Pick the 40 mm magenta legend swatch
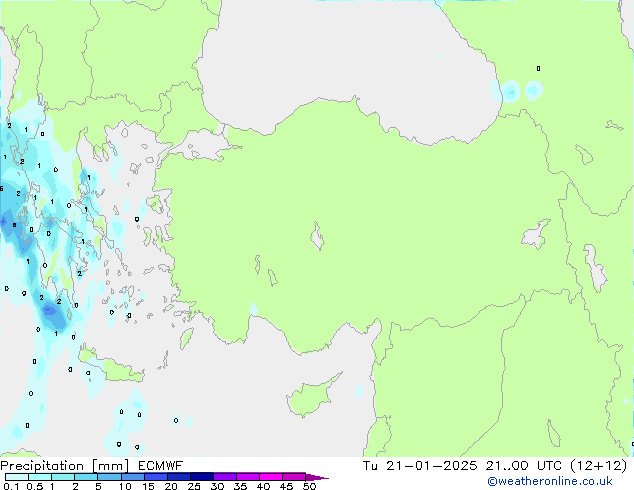634x490 pixels. [x=271, y=477]
